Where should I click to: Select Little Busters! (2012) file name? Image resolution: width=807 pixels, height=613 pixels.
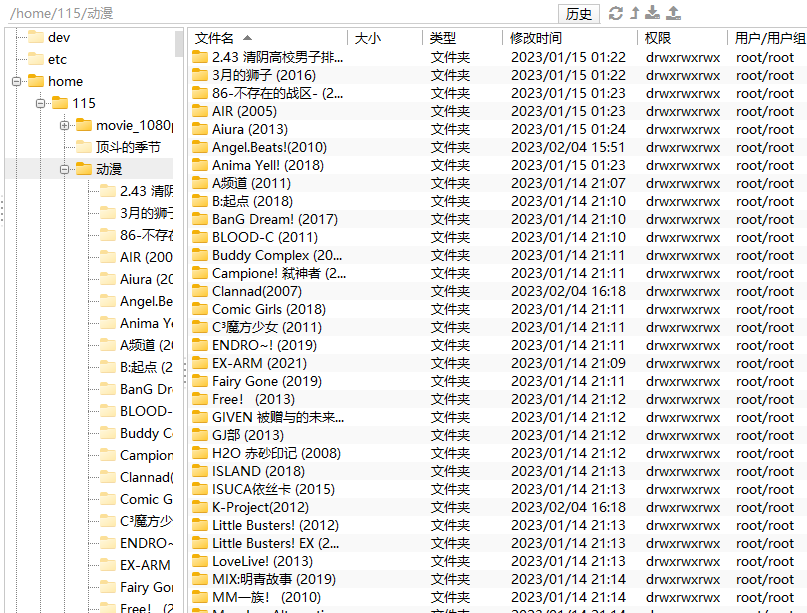coord(275,526)
